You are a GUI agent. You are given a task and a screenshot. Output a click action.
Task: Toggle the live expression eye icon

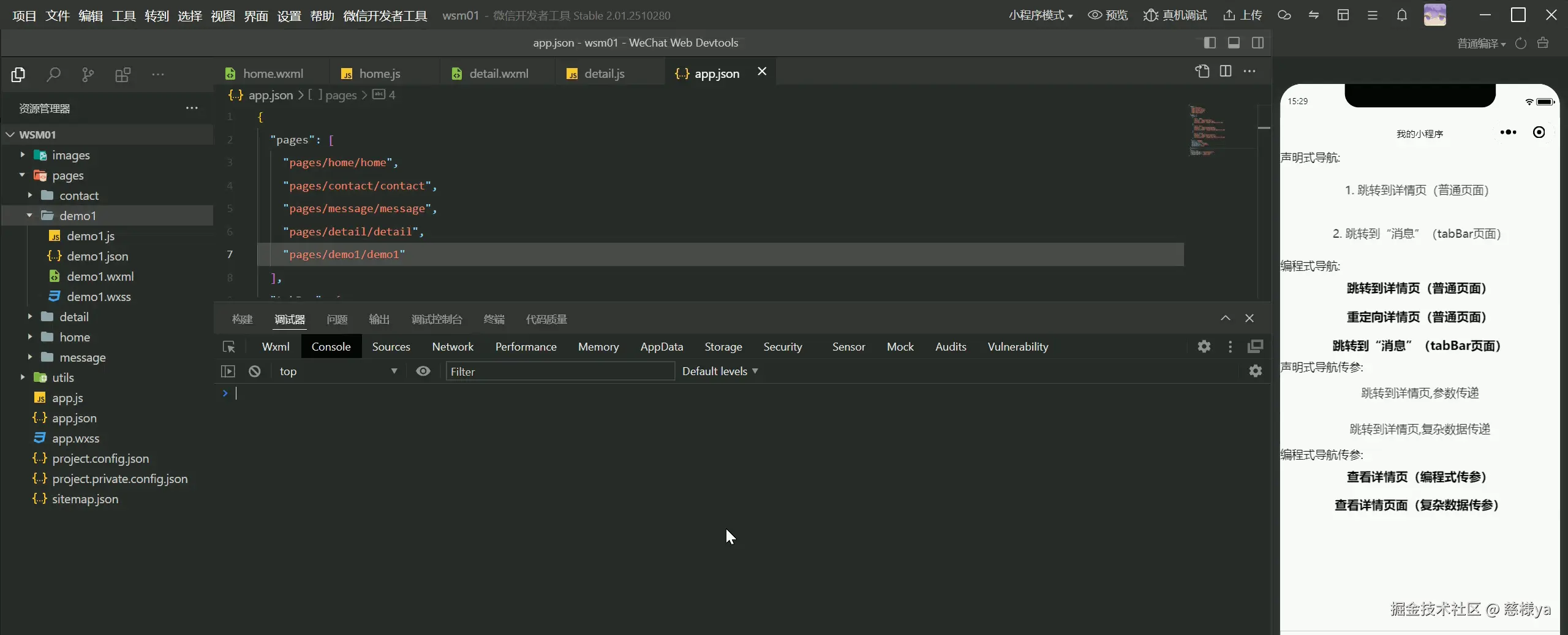click(423, 371)
